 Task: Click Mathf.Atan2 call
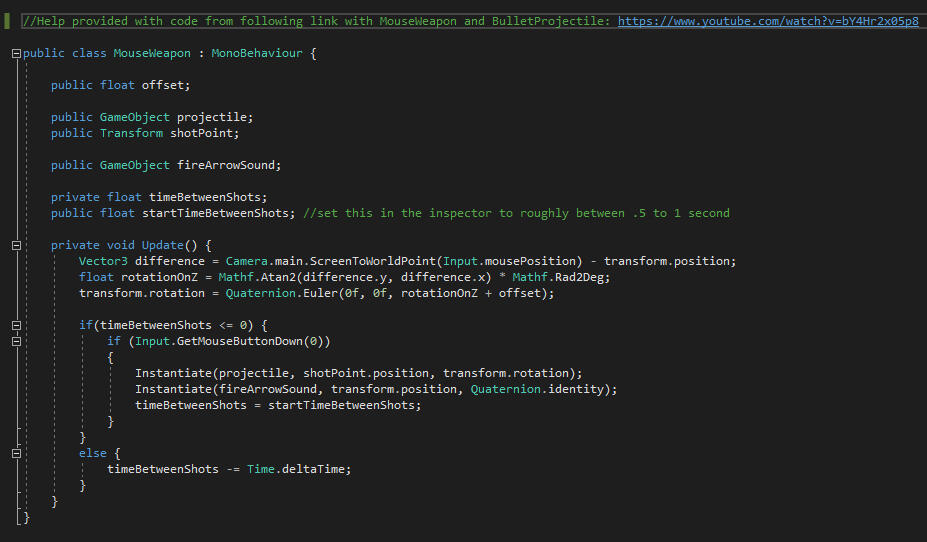257,277
